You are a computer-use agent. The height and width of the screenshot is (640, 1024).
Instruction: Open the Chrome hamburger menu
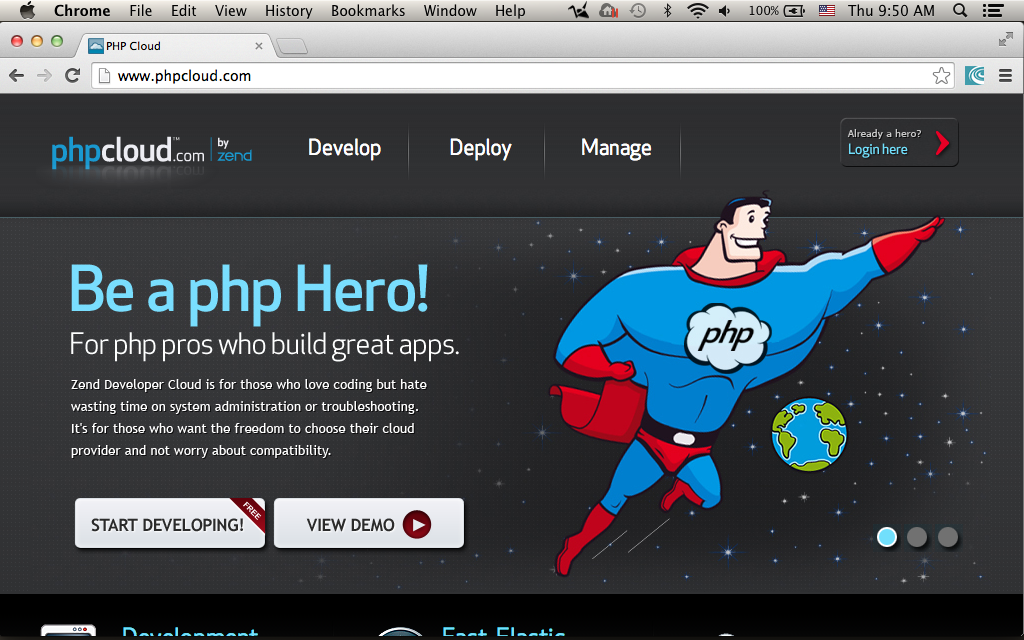point(1006,76)
